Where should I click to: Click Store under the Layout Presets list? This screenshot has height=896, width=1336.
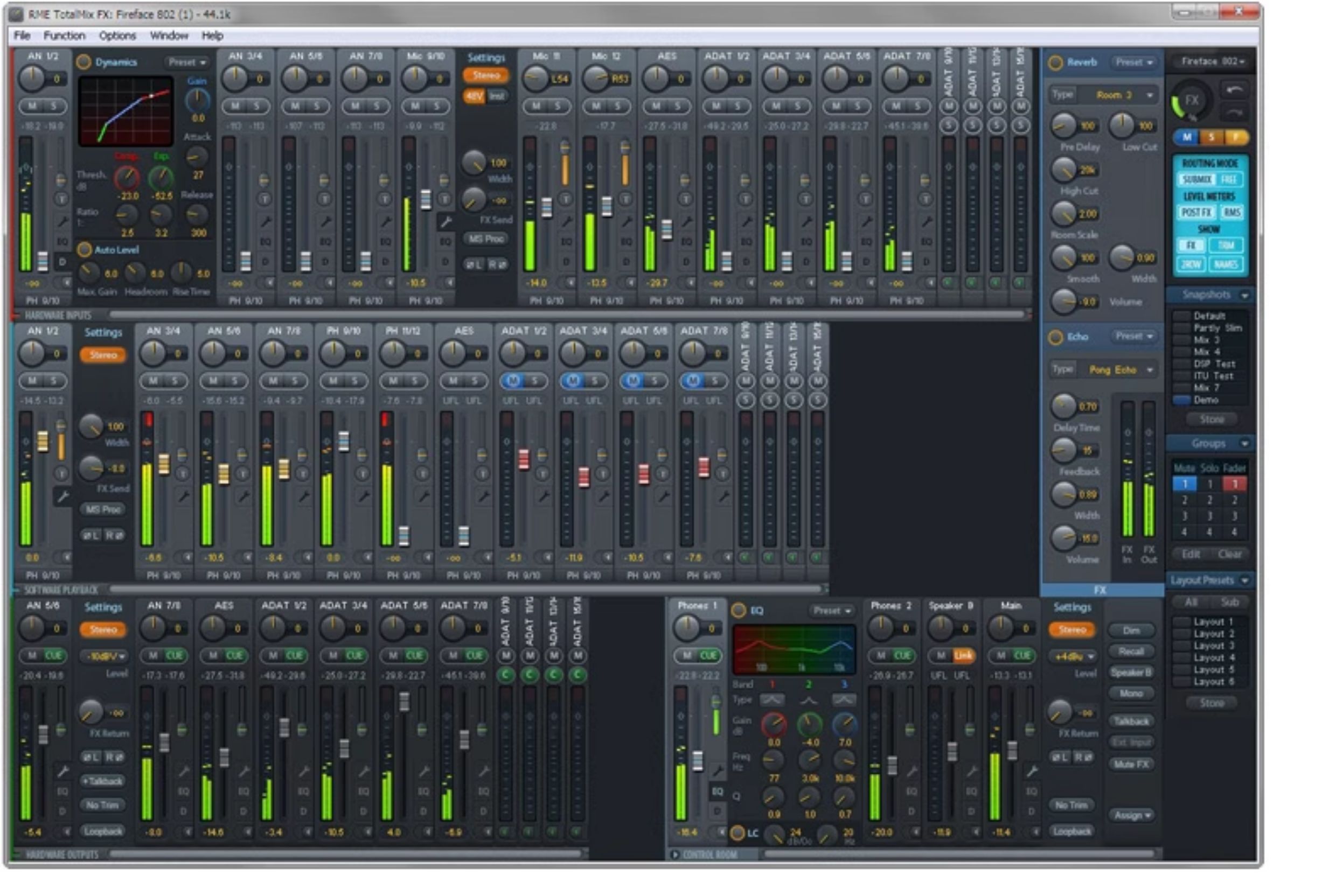tap(1212, 703)
